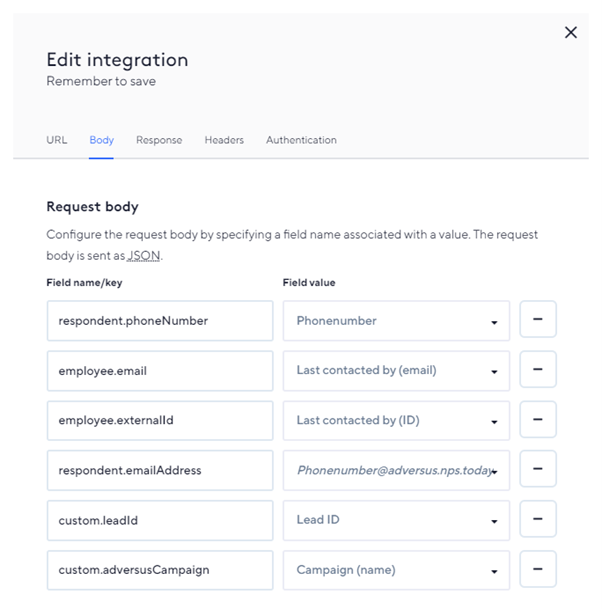Image resolution: width=602 pixels, height=609 pixels.
Task: Remove the custom.adversusCampaign field row
Action: (x=538, y=570)
